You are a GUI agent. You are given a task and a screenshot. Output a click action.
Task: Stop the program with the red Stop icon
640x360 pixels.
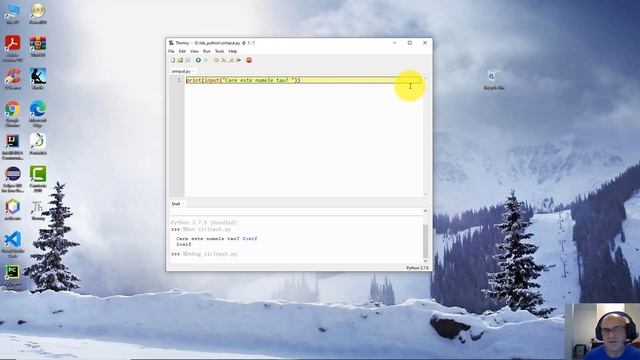[249, 60]
